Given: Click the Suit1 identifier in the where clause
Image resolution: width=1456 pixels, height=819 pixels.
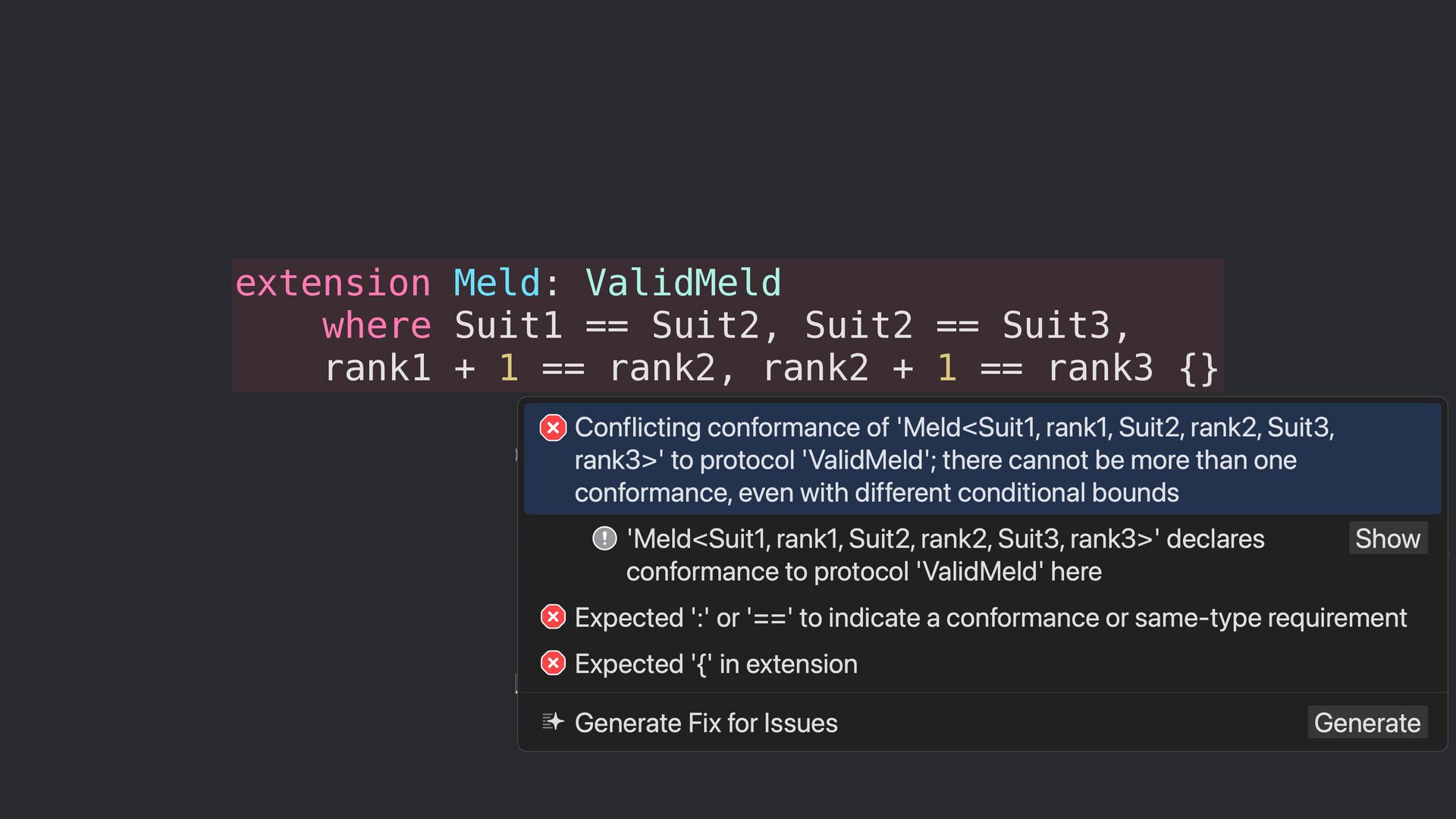Looking at the screenshot, I should tap(508, 325).
